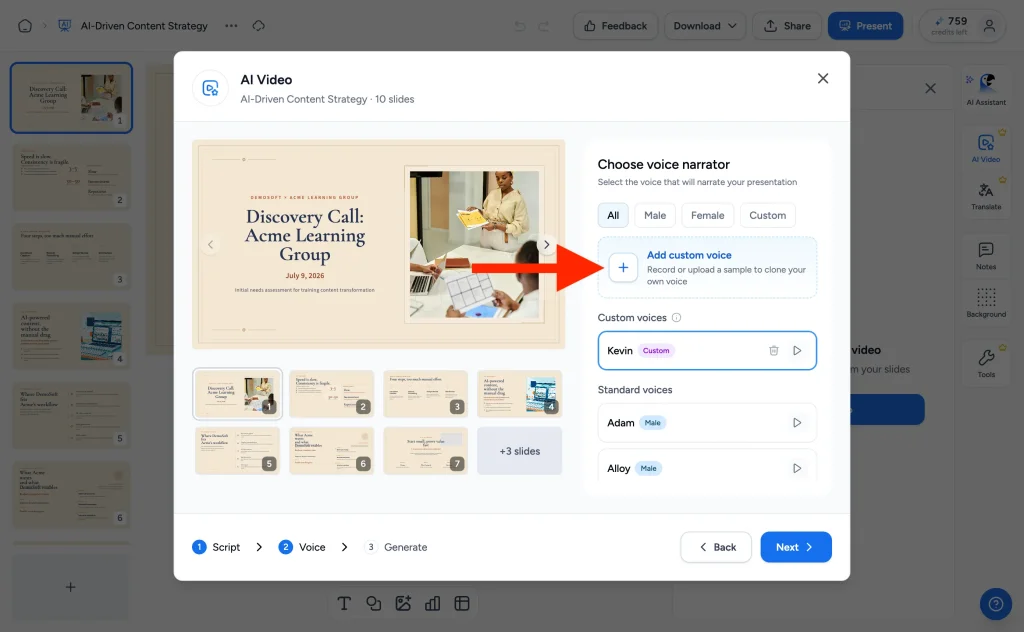
Task: Close the side panel behind dialog
Action: 931,88
